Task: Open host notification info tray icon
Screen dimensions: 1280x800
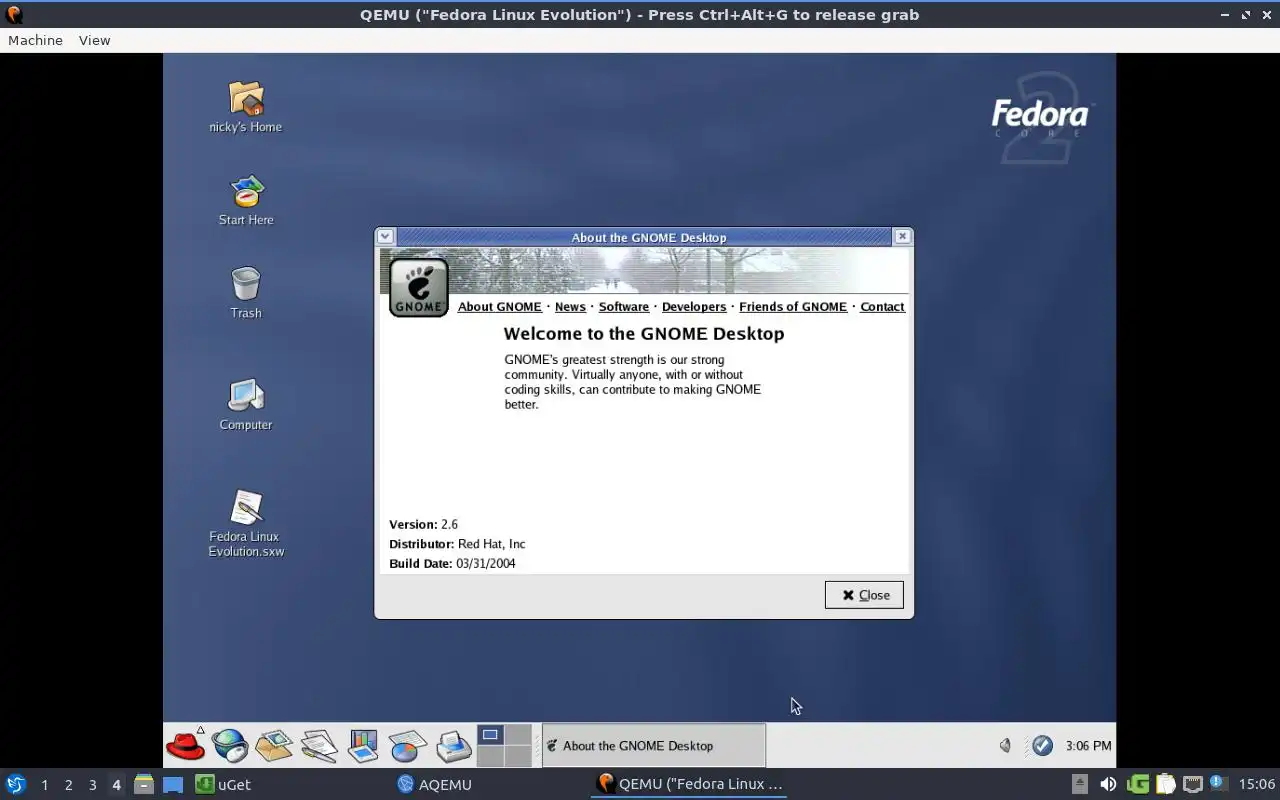Action: point(1218,783)
